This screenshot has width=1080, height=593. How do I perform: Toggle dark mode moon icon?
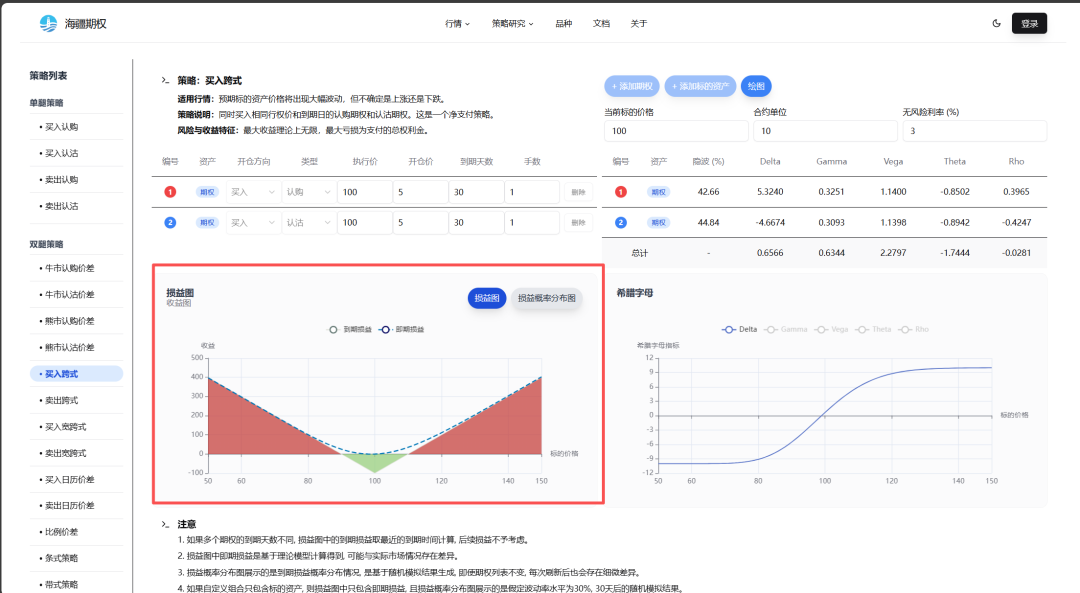(x=996, y=23)
